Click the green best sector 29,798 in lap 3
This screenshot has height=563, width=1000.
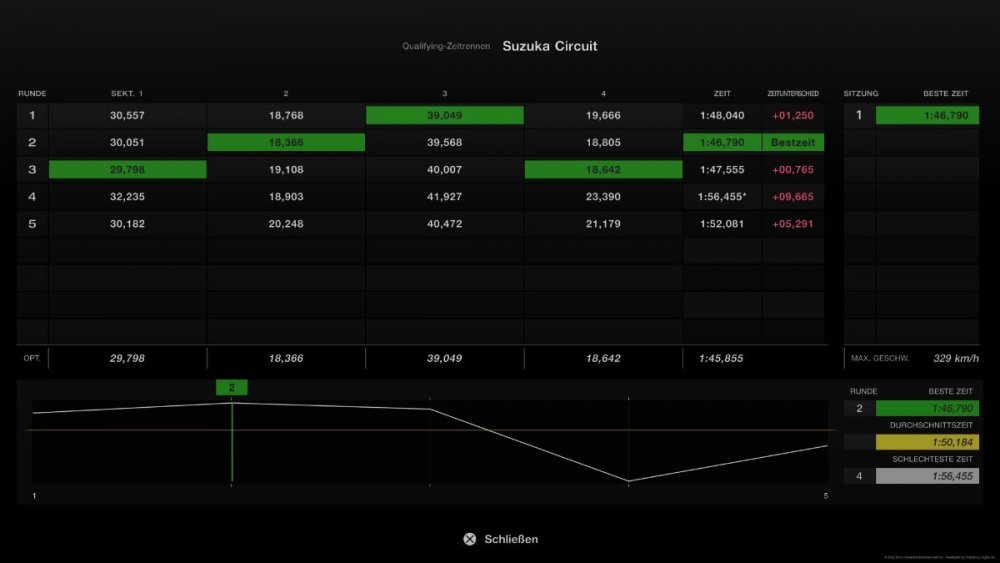pos(127,170)
